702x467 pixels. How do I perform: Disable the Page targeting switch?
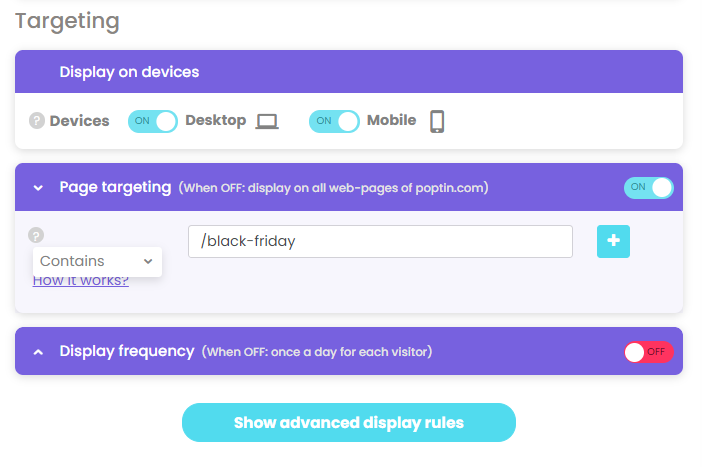click(x=648, y=188)
